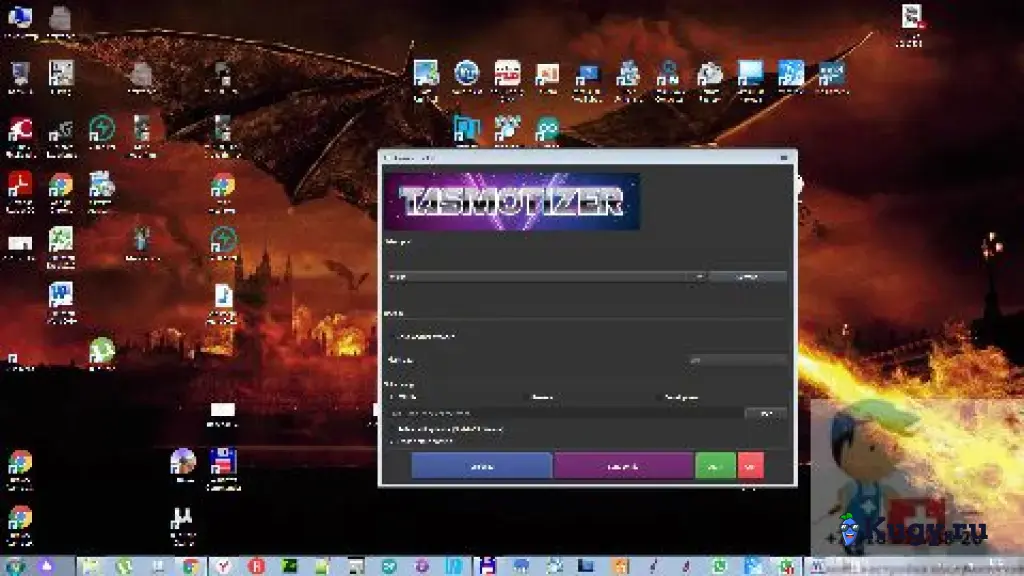
Task: Open the Yandex Browser taskbar icon
Action: click(223, 566)
